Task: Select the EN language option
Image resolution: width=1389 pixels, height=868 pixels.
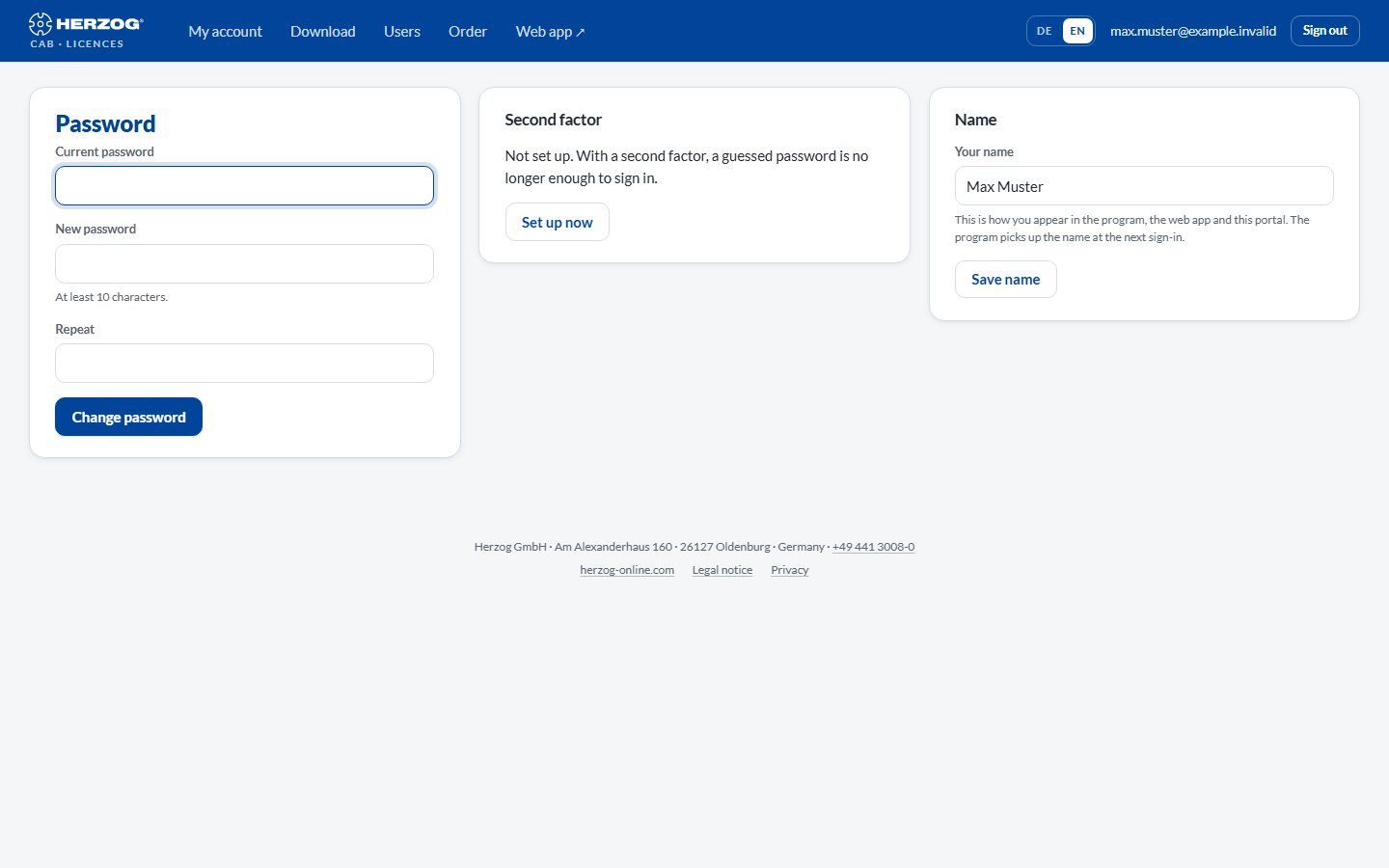Action: coord(1077,31)
